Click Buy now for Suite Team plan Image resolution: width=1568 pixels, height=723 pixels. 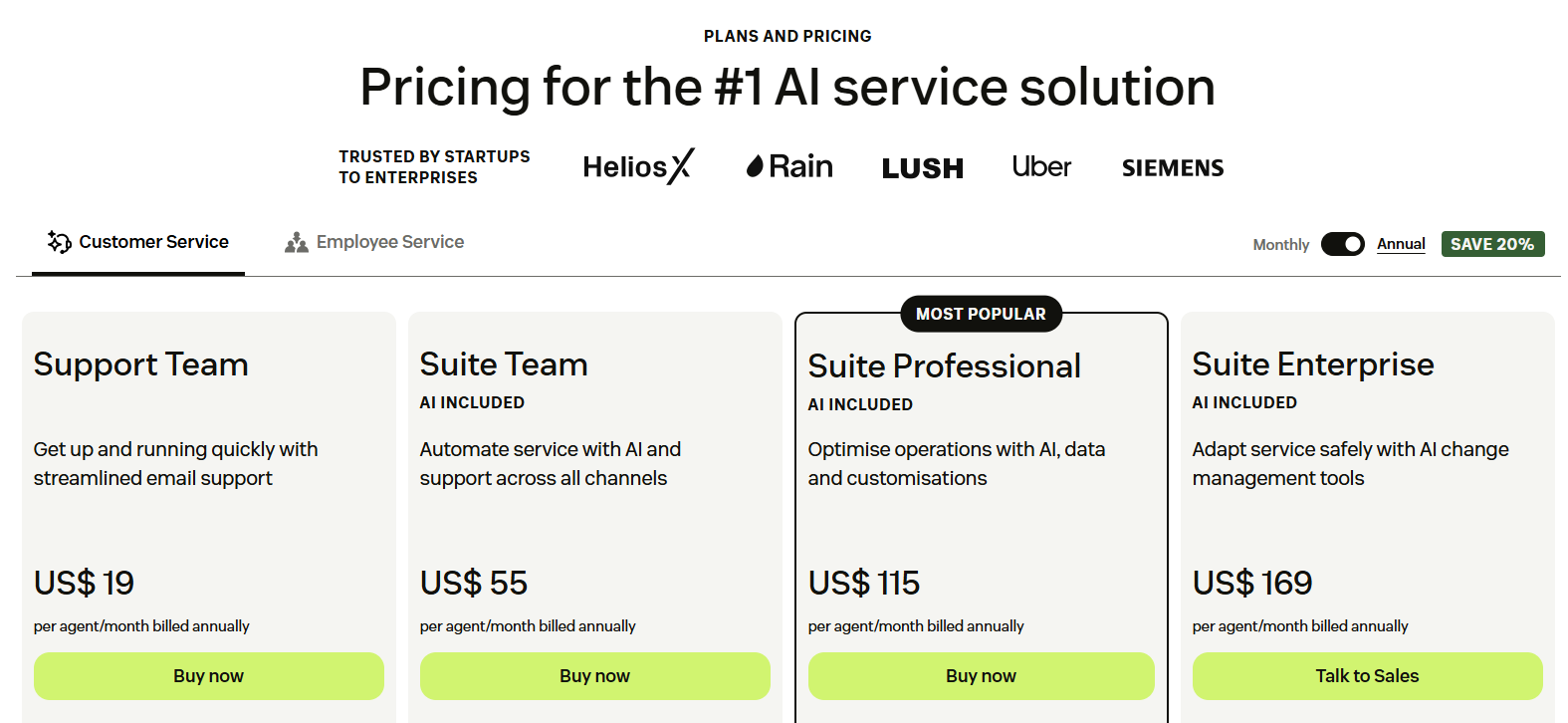[594, 676]
